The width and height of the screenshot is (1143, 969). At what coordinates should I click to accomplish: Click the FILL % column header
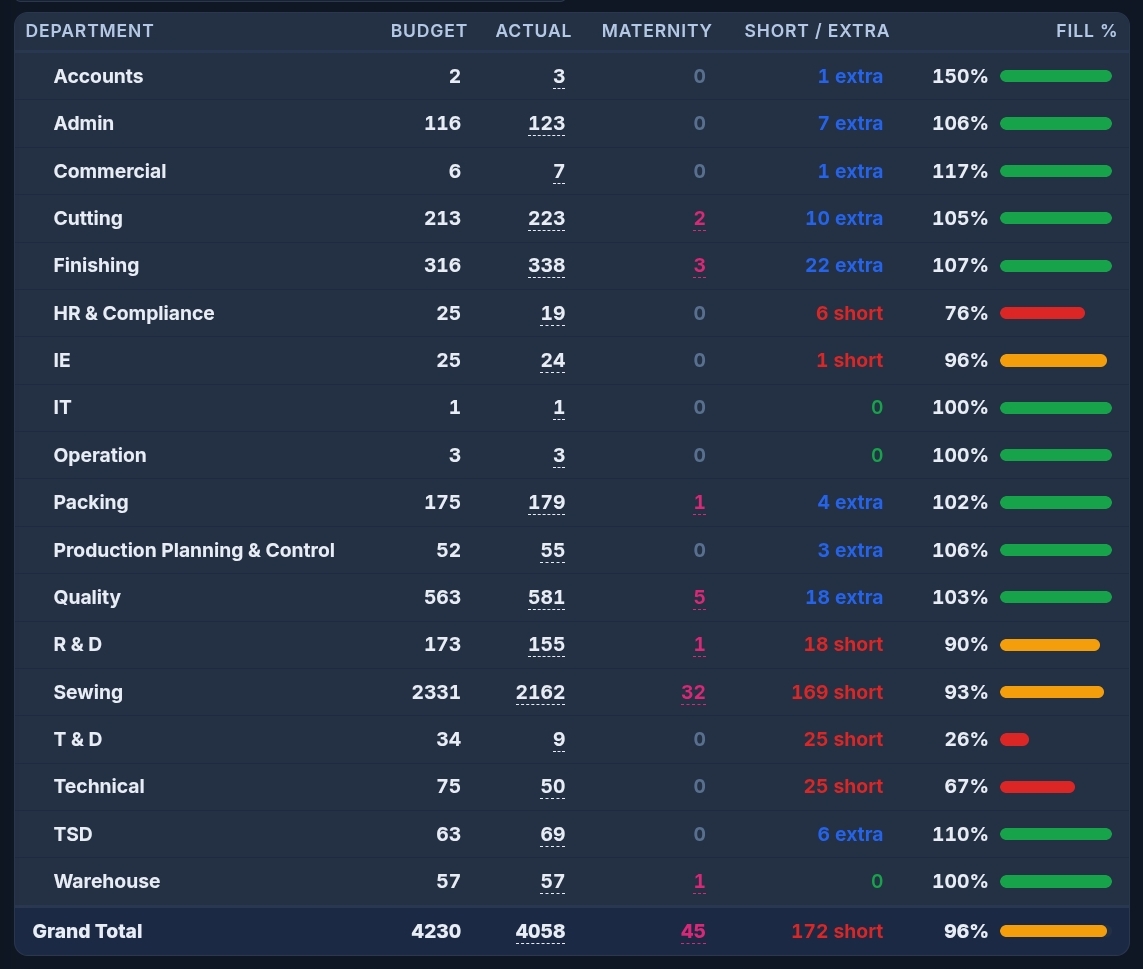click(x=1086, y=31)
